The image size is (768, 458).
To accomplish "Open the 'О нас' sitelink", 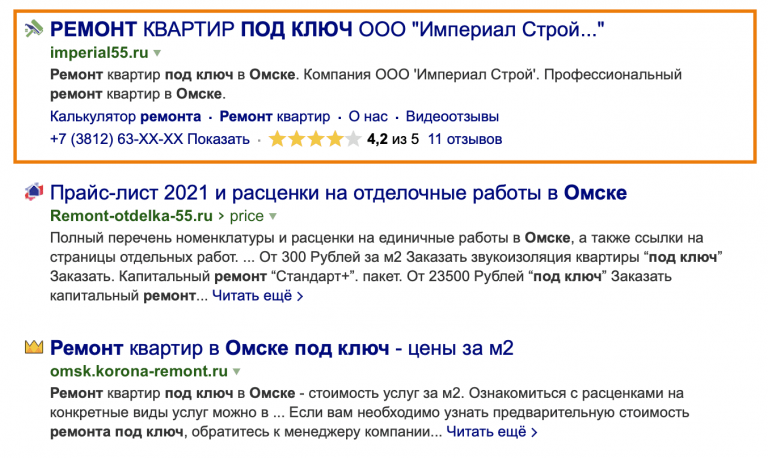I will click(368, 117).
